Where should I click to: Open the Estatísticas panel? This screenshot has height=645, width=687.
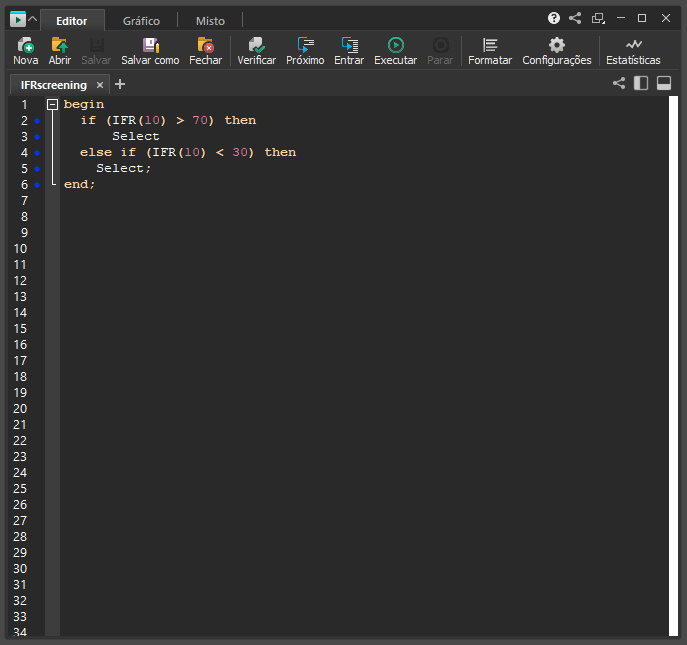point(633,51)
